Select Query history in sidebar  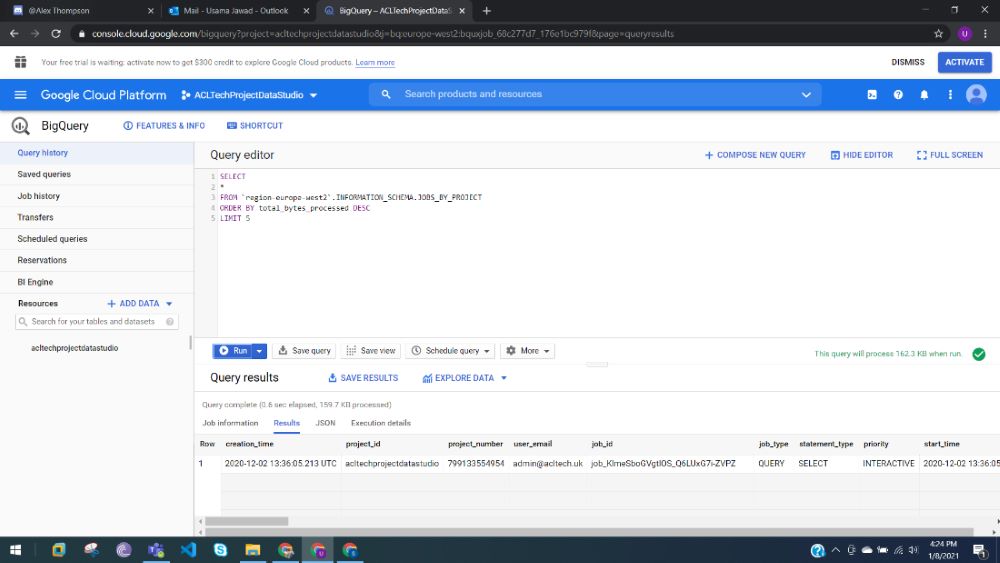97,153
